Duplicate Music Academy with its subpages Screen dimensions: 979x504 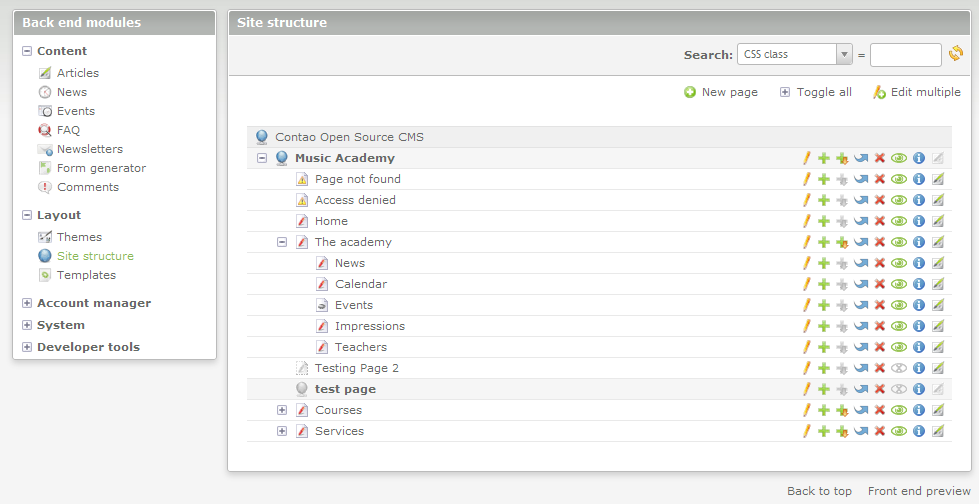[x=842, y=158]
